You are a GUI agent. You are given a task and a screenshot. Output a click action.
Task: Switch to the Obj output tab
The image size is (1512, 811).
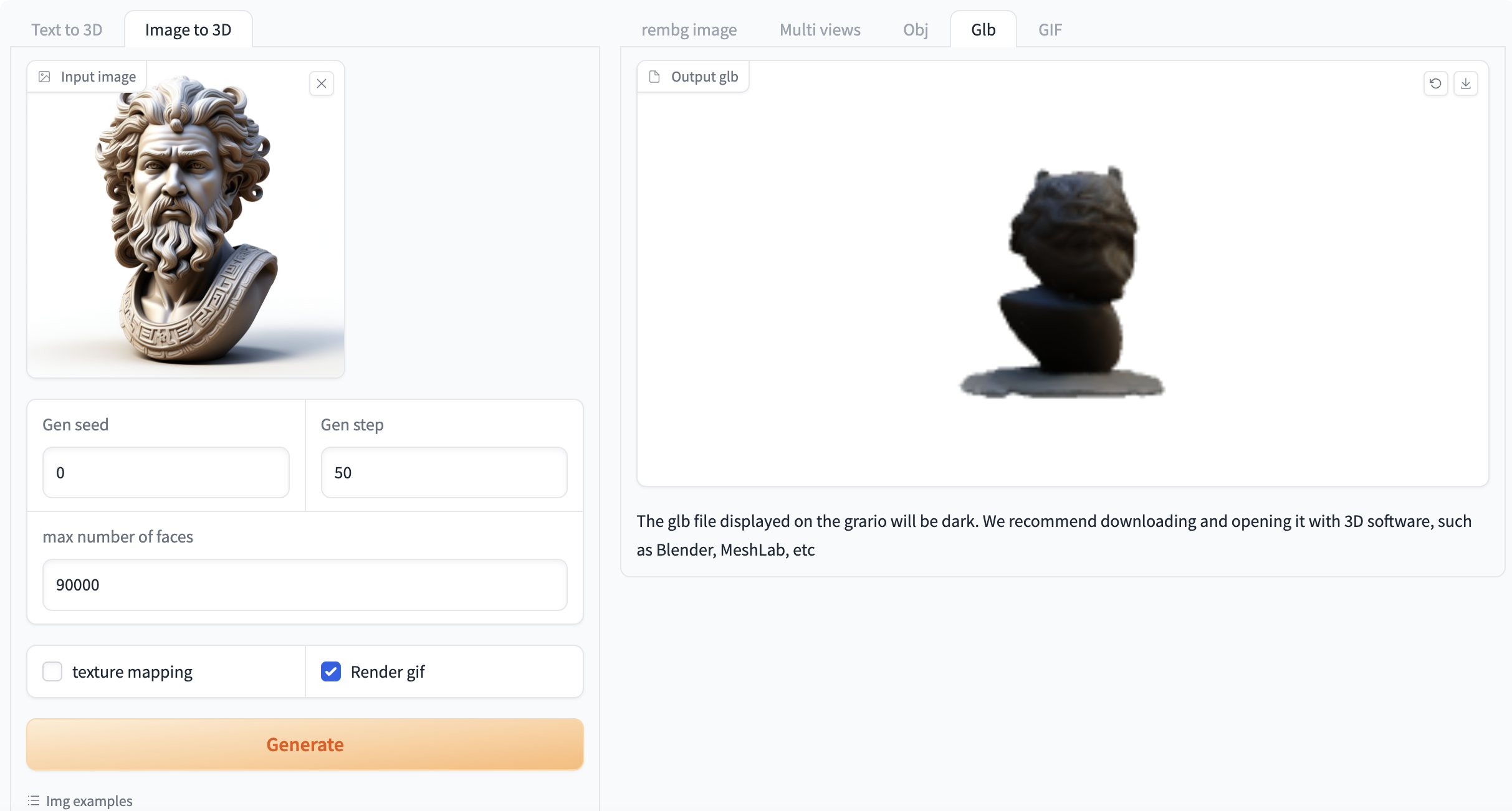916,30
